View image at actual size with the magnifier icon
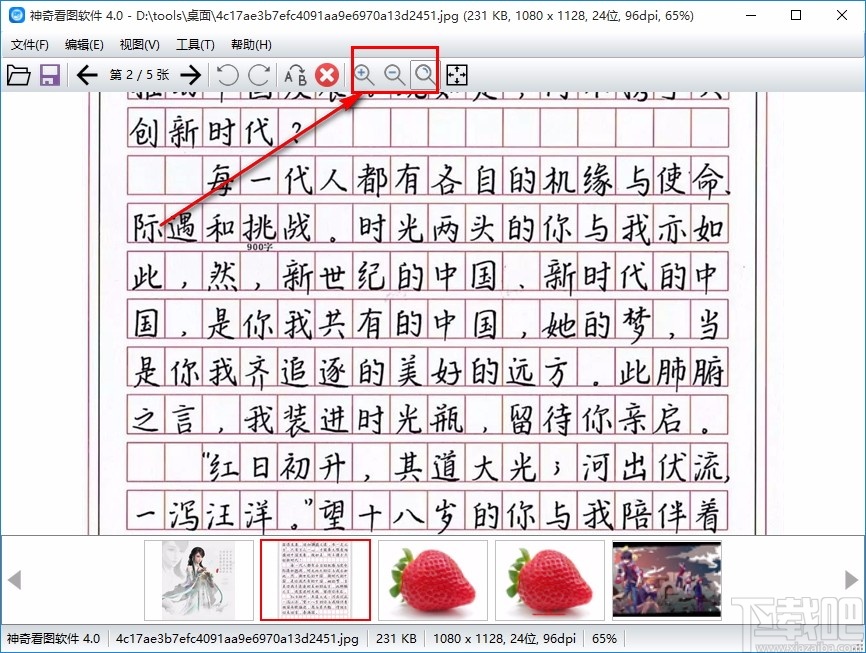 tap(424, 74)
